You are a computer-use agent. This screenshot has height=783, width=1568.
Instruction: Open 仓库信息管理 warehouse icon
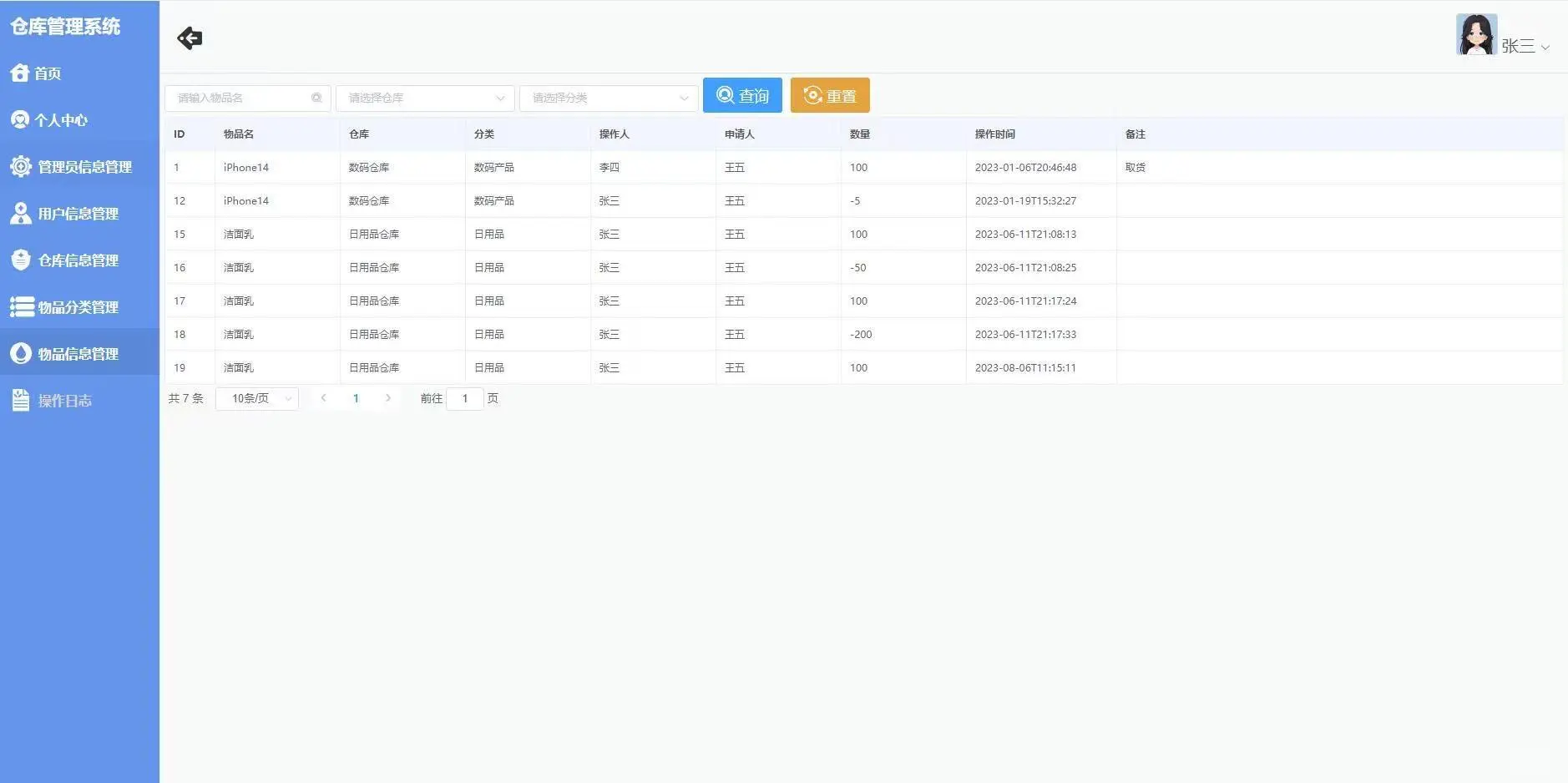point(20,259)
